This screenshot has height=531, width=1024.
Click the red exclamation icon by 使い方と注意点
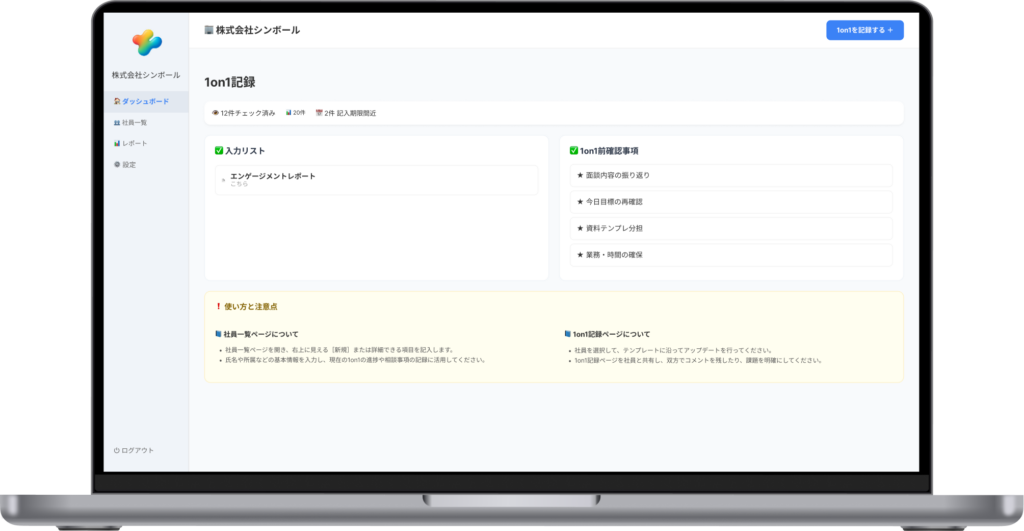[x=218, y=306]
